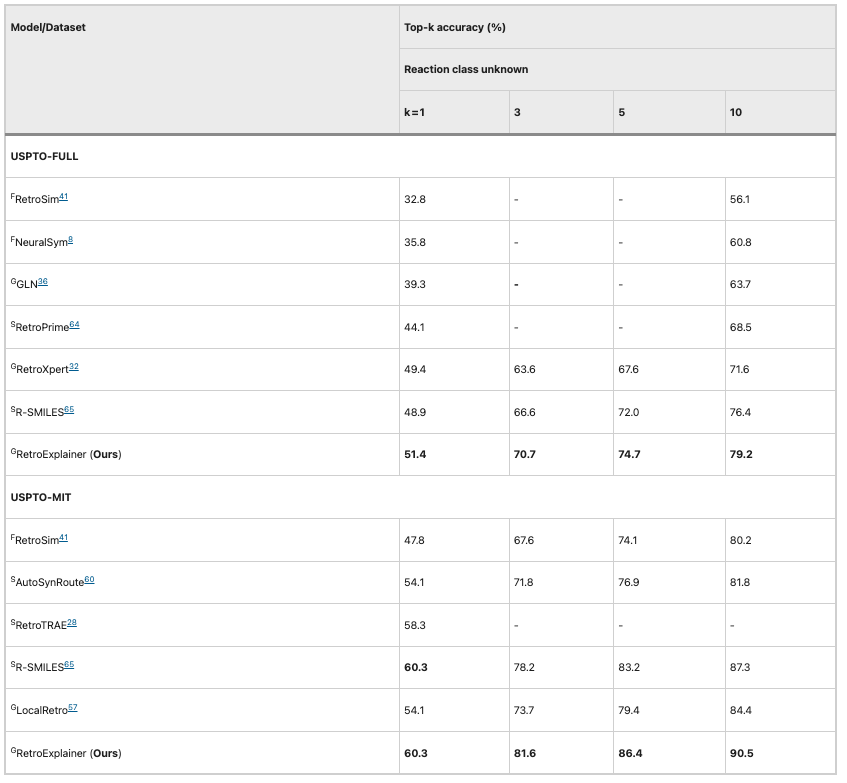Select the 79.2 value cell
This screenshot has height=783, width=847.
741,454
